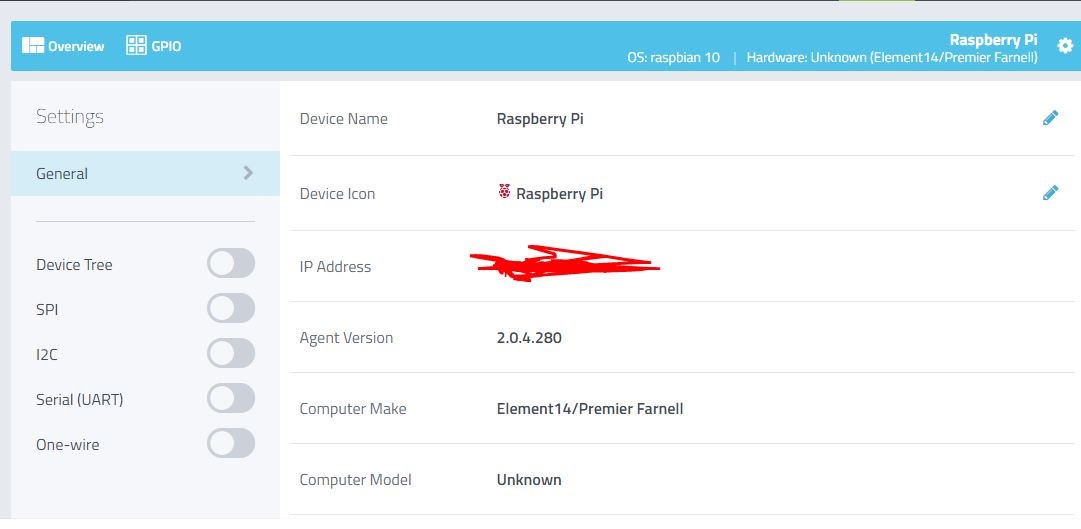The height and width of the screenshot is (529, 1081).
Task: Click the Computer Model label
Action: coord(355,479)
